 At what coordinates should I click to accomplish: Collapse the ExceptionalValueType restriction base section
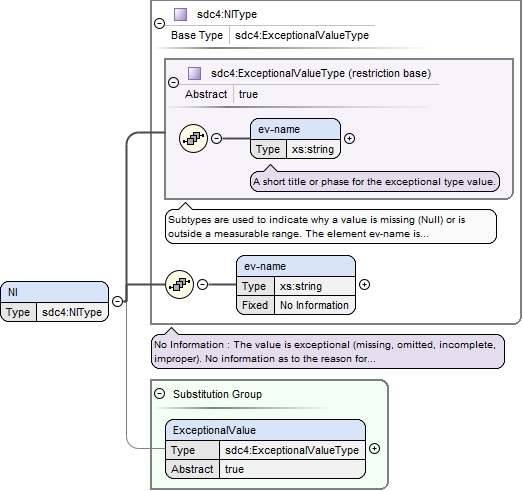point(173,82)
